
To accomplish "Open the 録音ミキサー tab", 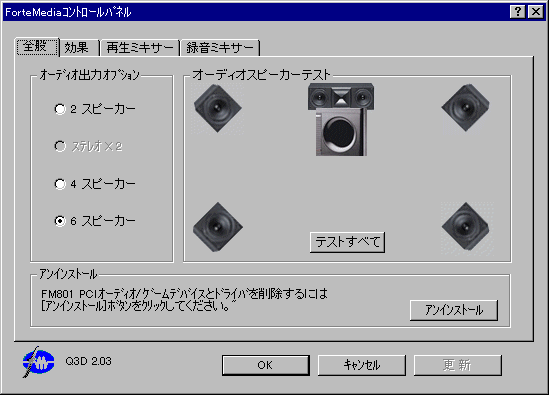I will pyautogui.click(x=220, y=48).
